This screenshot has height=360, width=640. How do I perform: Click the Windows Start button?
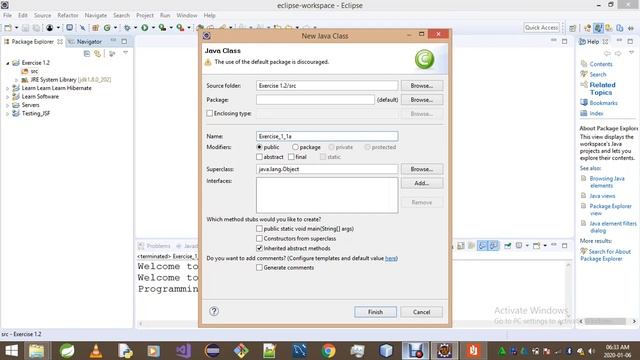(x=11, y=351)
